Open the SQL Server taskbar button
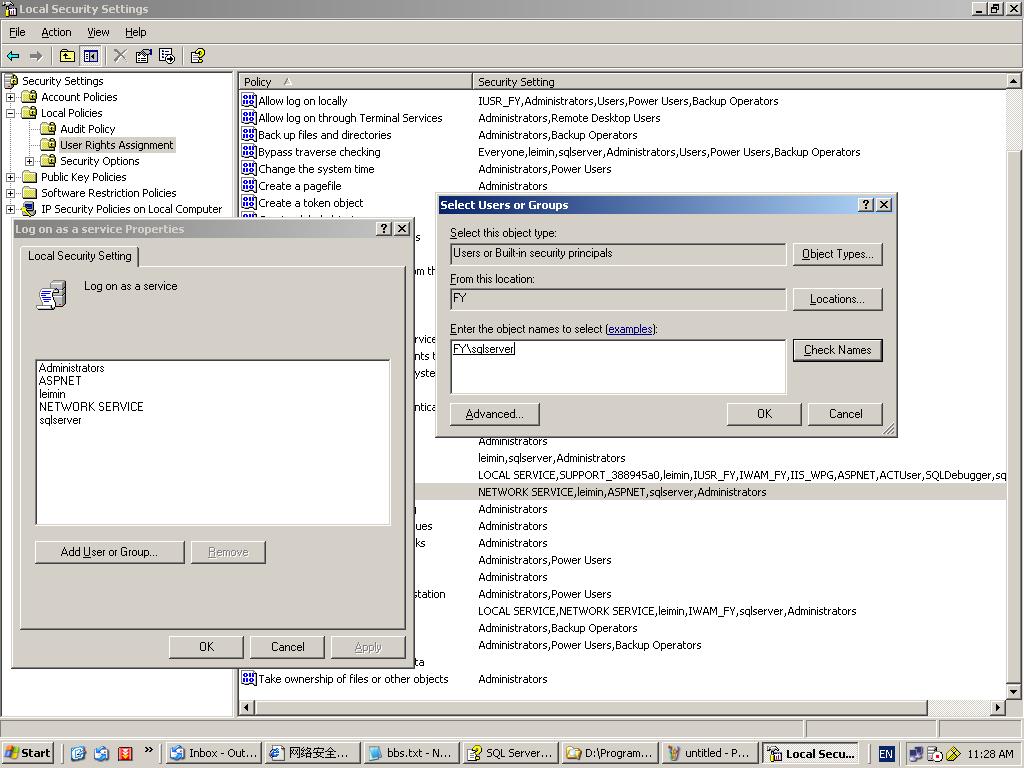1024x768 pixels. tap(510, 753)
